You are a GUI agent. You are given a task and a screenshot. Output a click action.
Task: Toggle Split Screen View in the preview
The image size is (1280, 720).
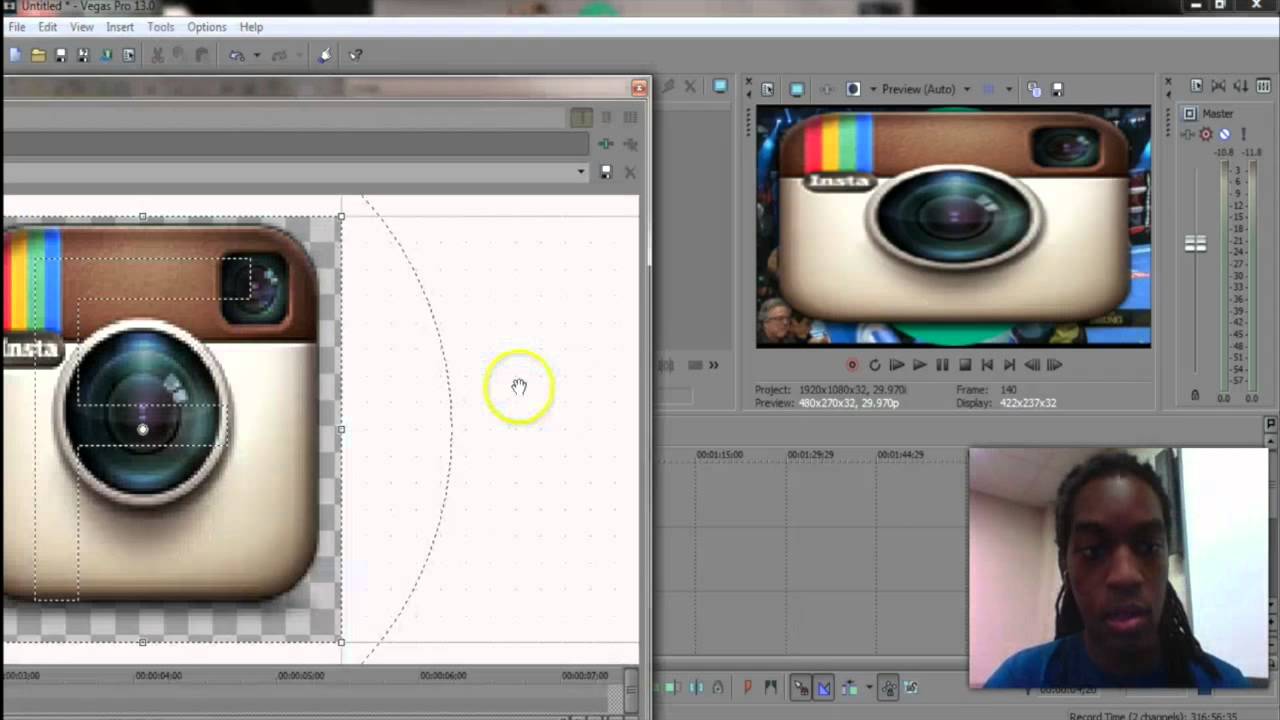coord(853,89)
